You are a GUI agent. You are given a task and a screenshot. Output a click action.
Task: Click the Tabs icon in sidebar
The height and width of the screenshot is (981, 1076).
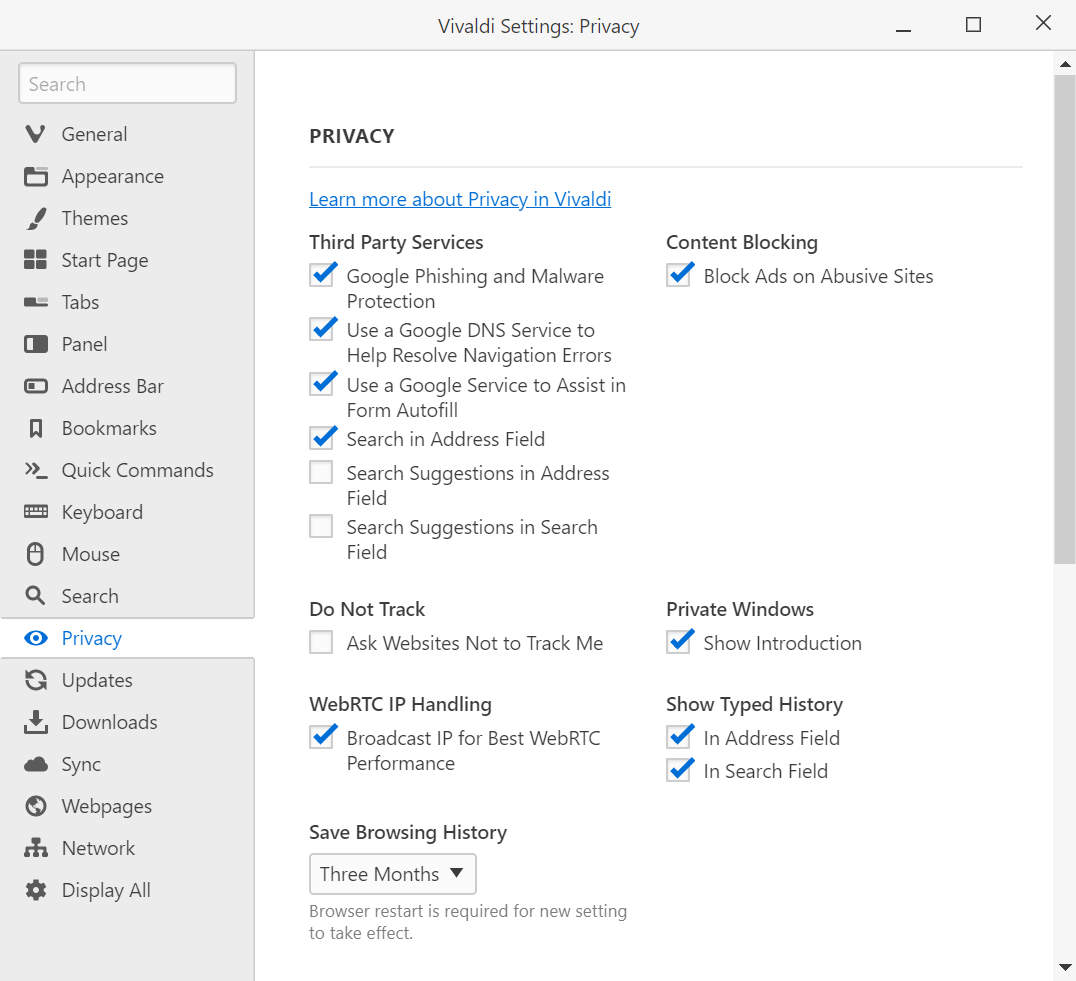pos(36,302)
